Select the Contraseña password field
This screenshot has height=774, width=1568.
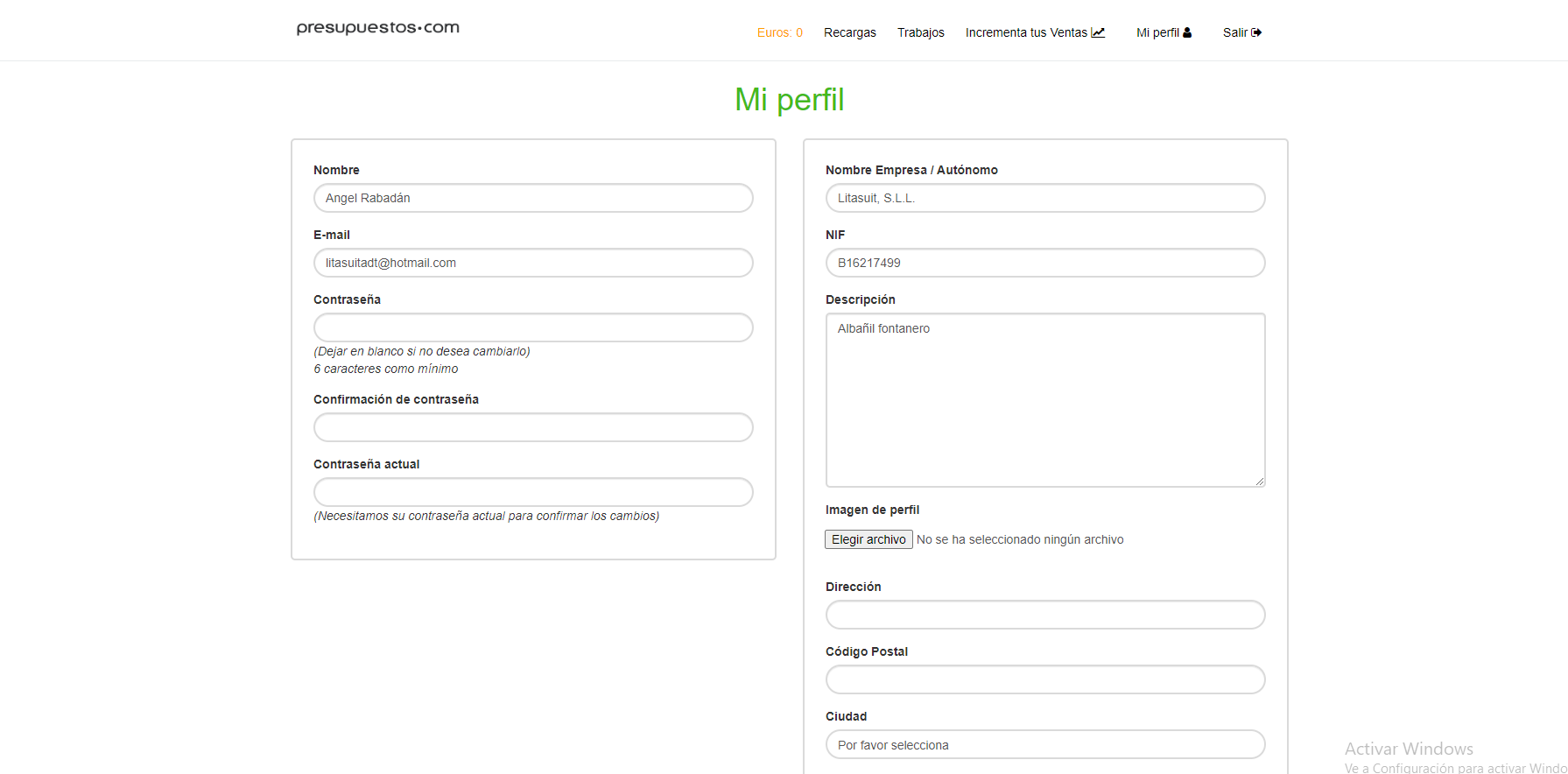point(532,327)
